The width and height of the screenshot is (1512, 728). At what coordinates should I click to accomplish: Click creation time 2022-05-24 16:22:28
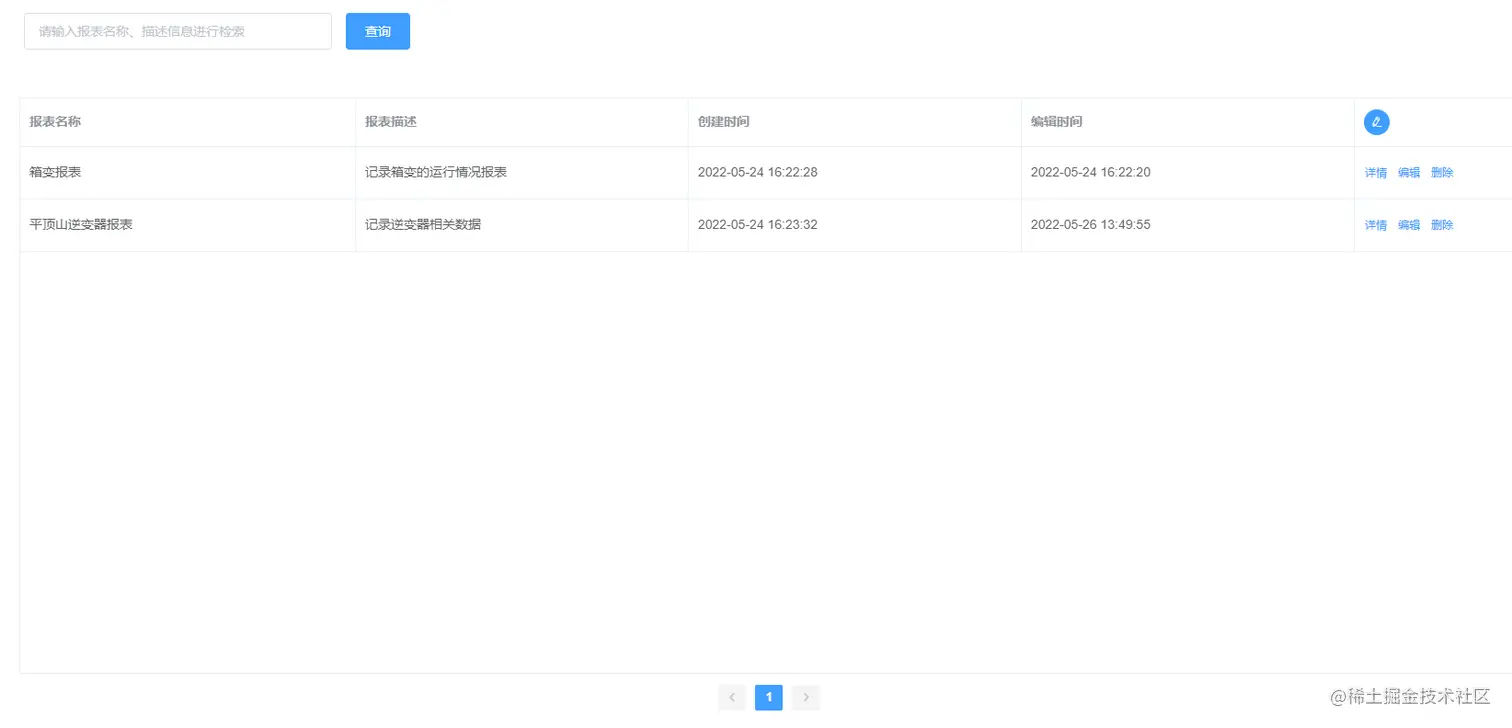758,172
